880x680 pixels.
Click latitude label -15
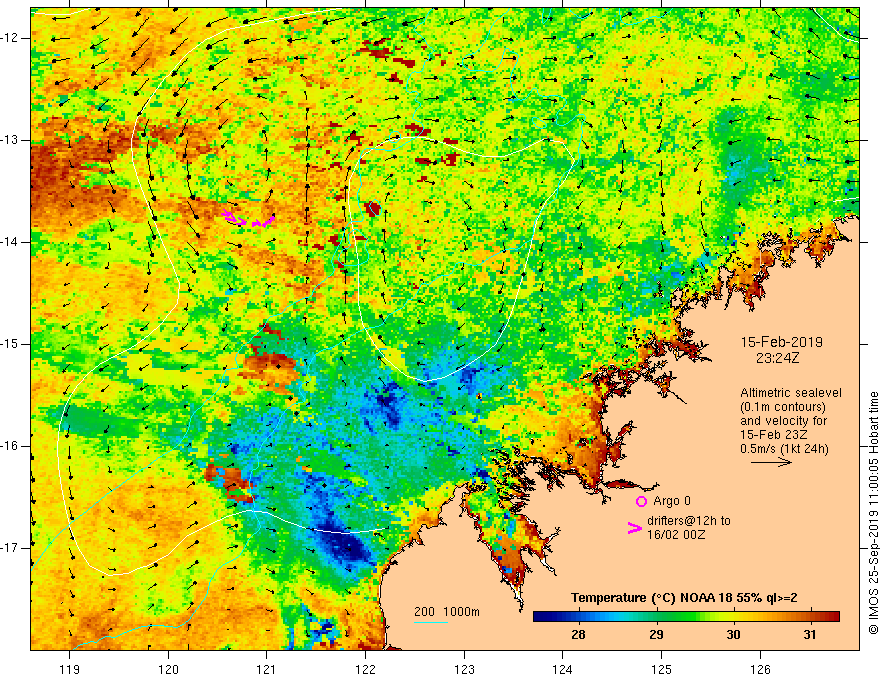coord(10,344)
